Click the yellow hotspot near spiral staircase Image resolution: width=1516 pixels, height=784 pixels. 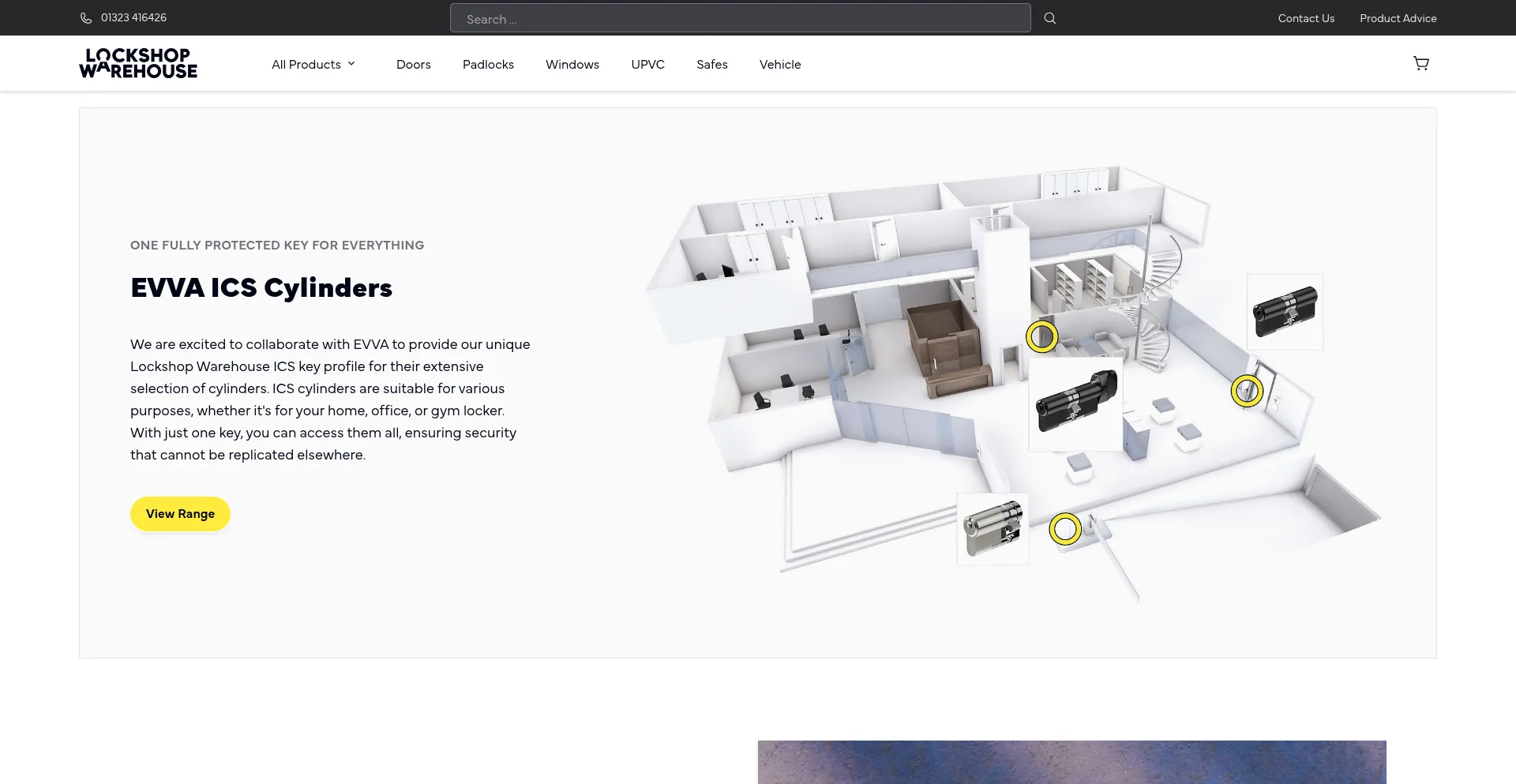[x=1041, y=336]
